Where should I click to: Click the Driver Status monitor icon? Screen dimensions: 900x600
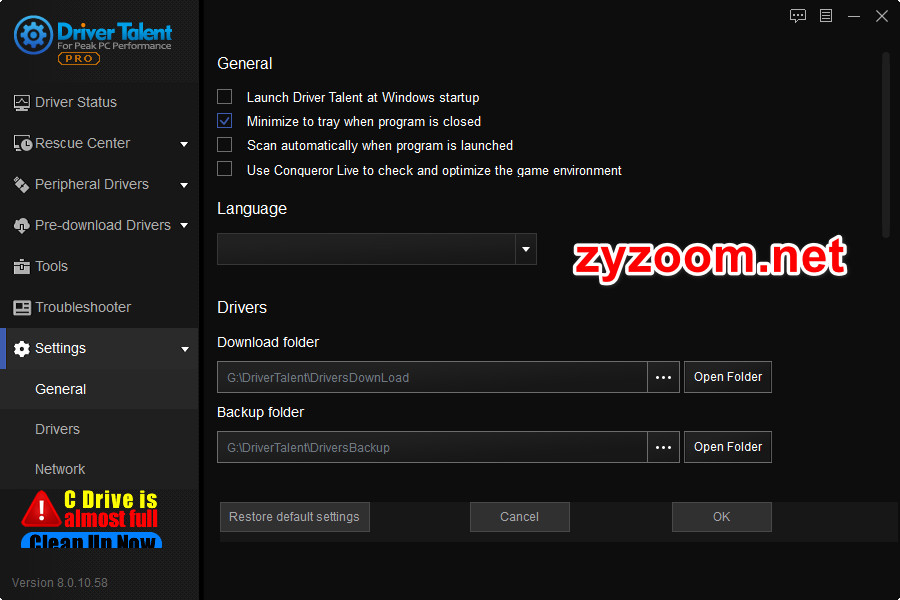tap(22, 103)
